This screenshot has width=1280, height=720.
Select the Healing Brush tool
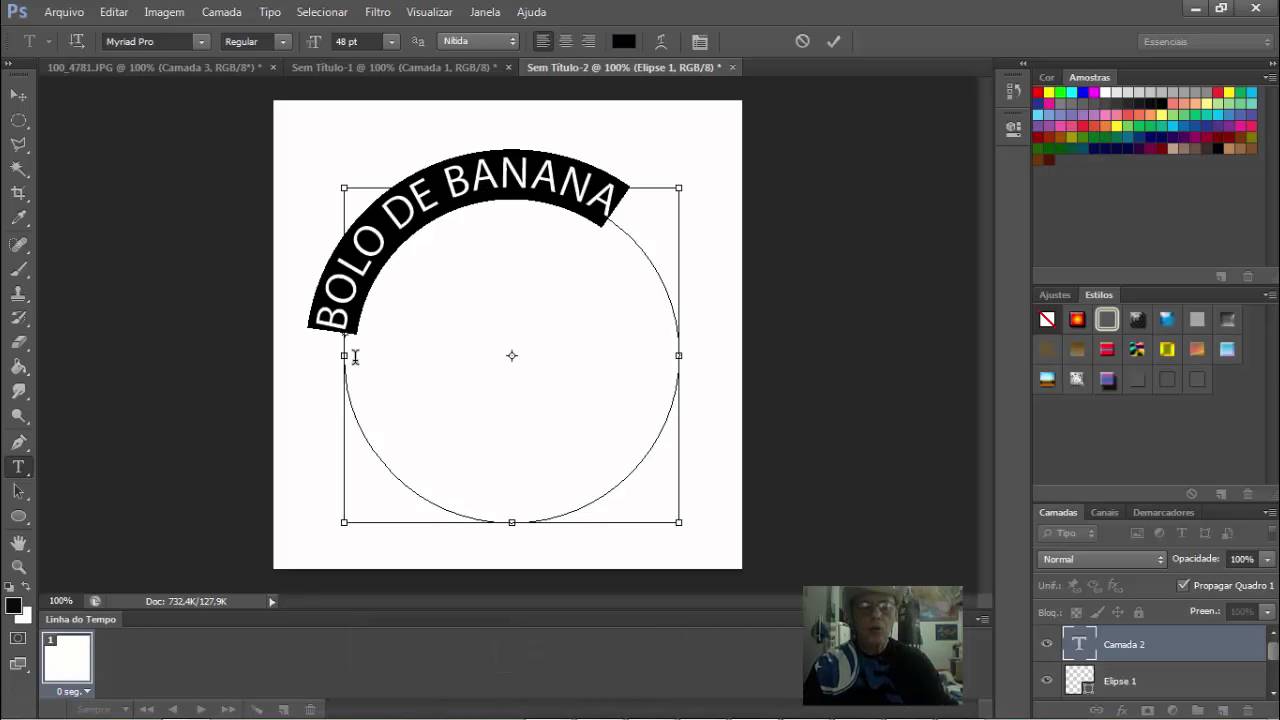[18, 245]
